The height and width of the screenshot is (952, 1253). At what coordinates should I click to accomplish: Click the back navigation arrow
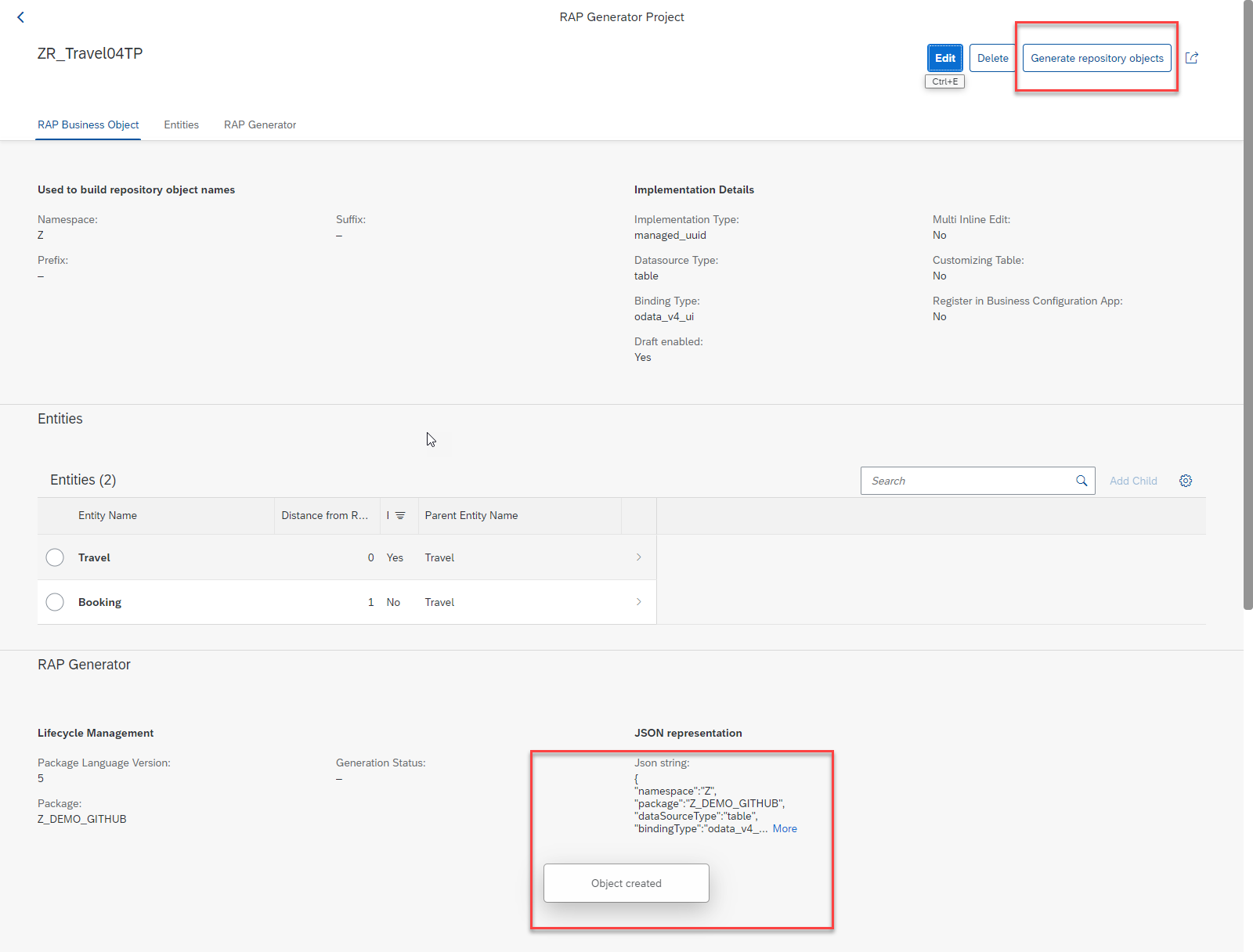(x=21, y=17)
